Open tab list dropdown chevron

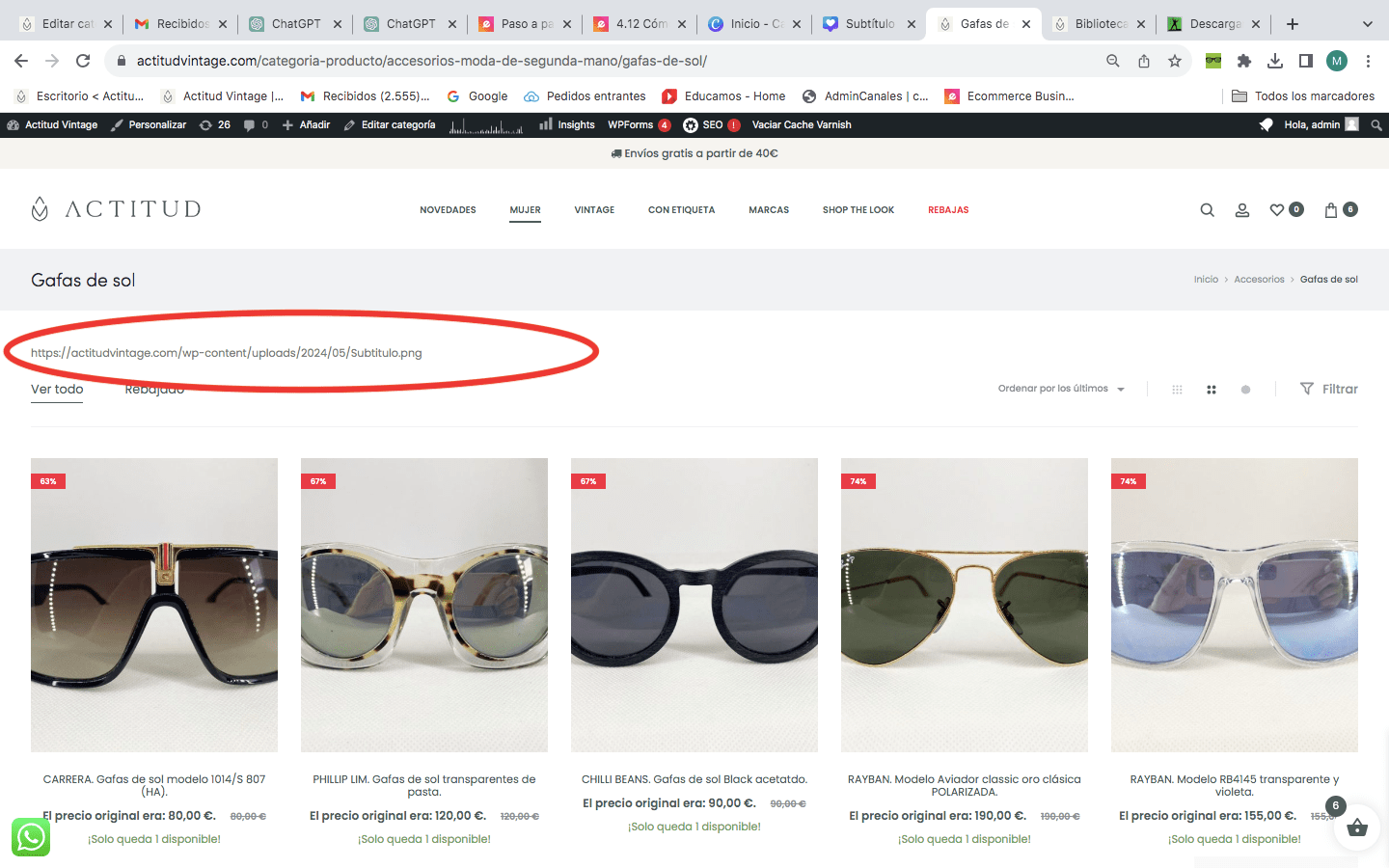1368,24
